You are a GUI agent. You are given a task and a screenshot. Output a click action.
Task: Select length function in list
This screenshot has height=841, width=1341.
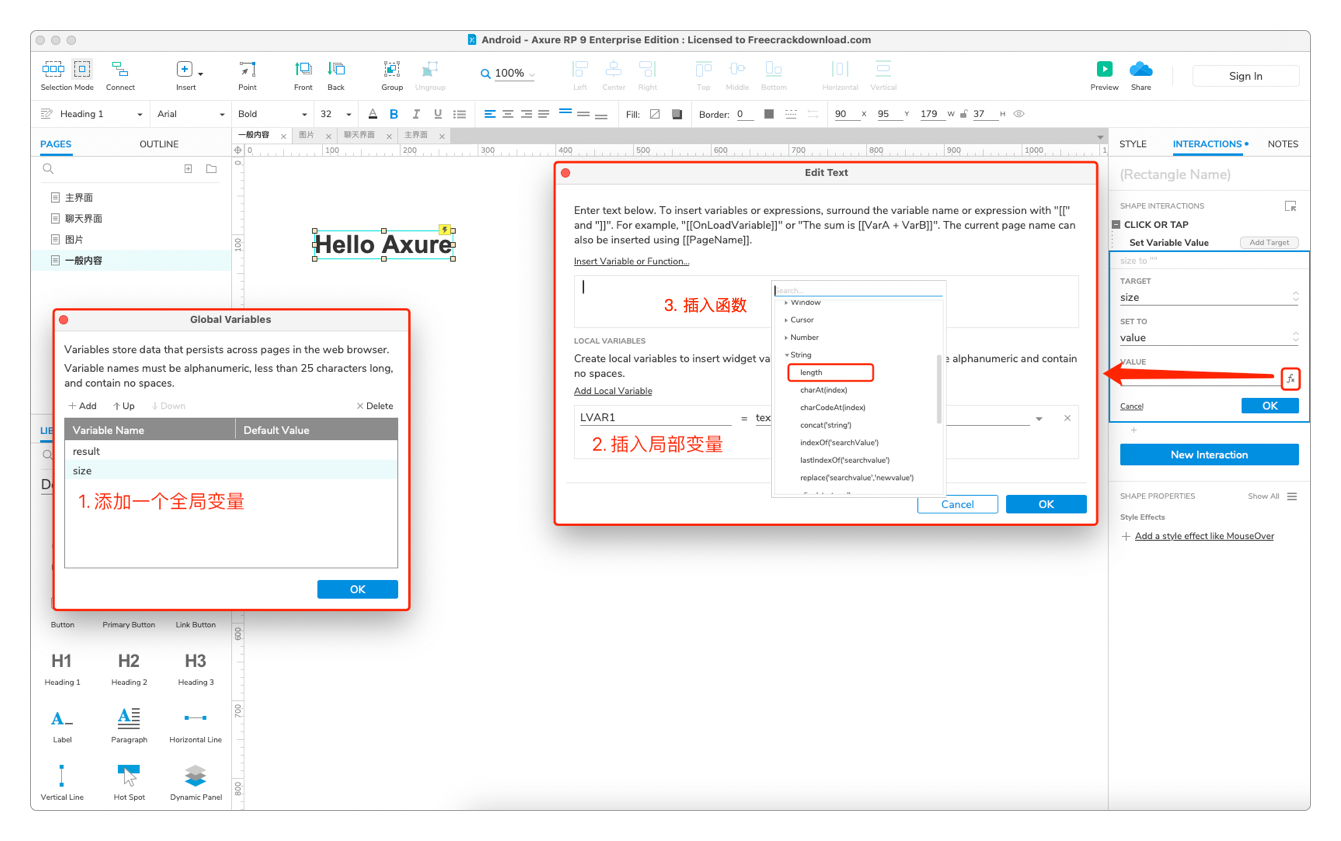coord(811,372)
